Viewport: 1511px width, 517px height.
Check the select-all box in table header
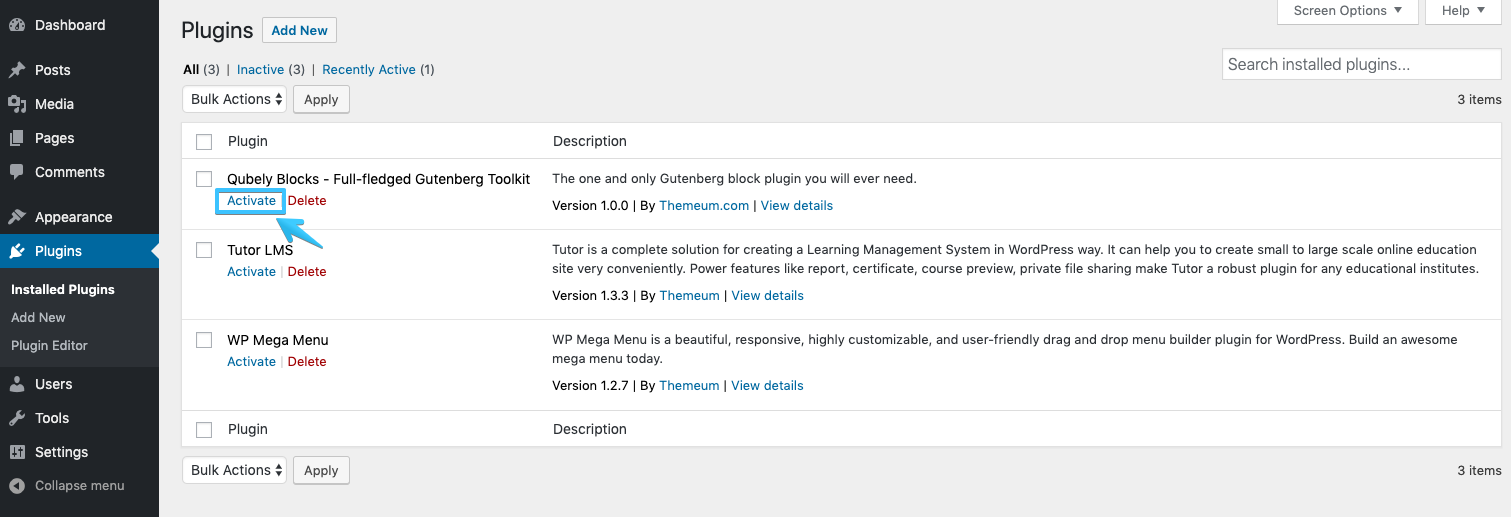point(204,141)
